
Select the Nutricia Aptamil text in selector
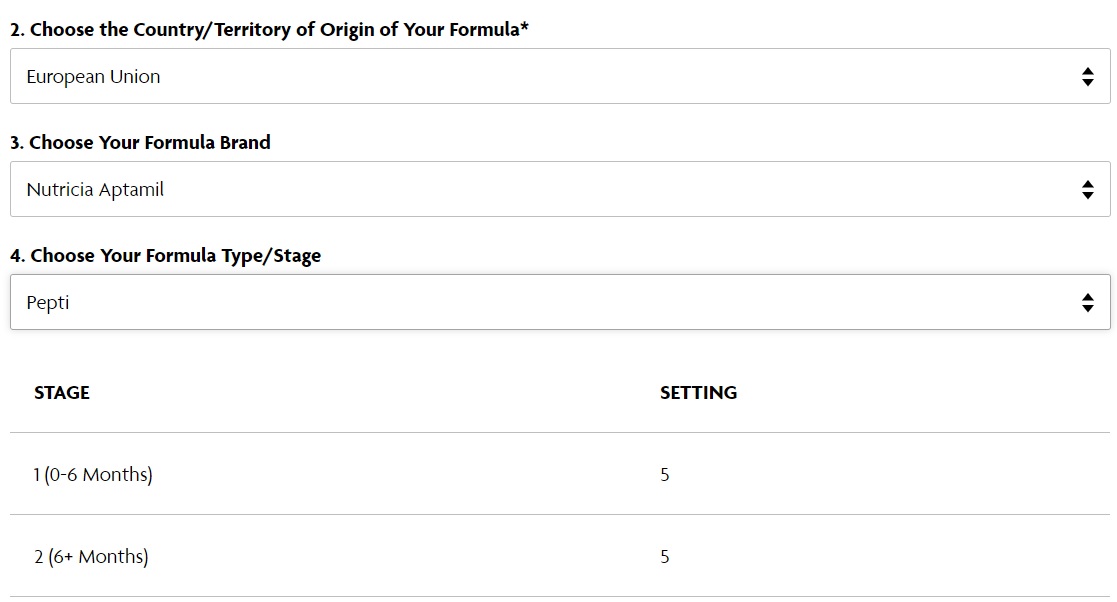[x=95, y=190]
